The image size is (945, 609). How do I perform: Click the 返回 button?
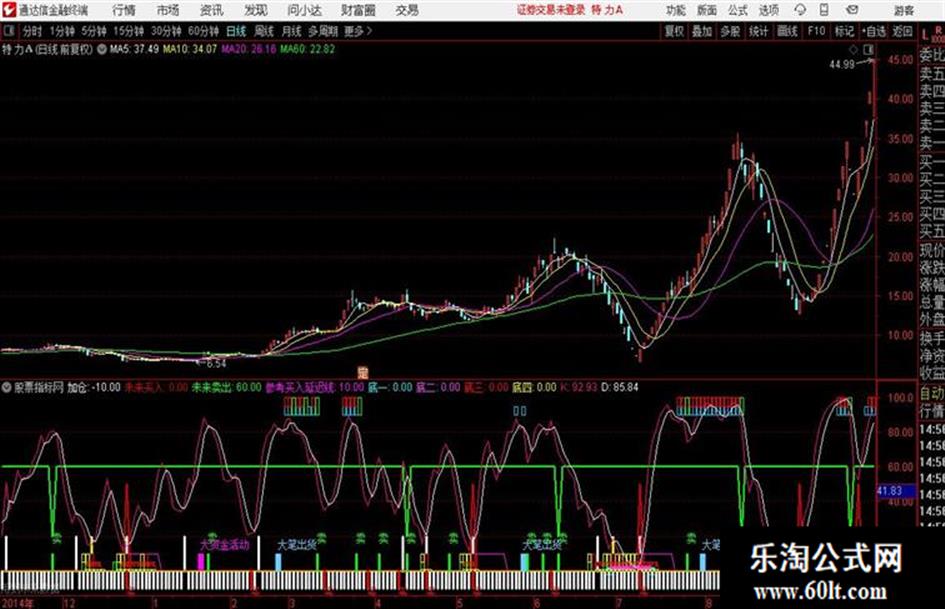(x=902, y=31)
